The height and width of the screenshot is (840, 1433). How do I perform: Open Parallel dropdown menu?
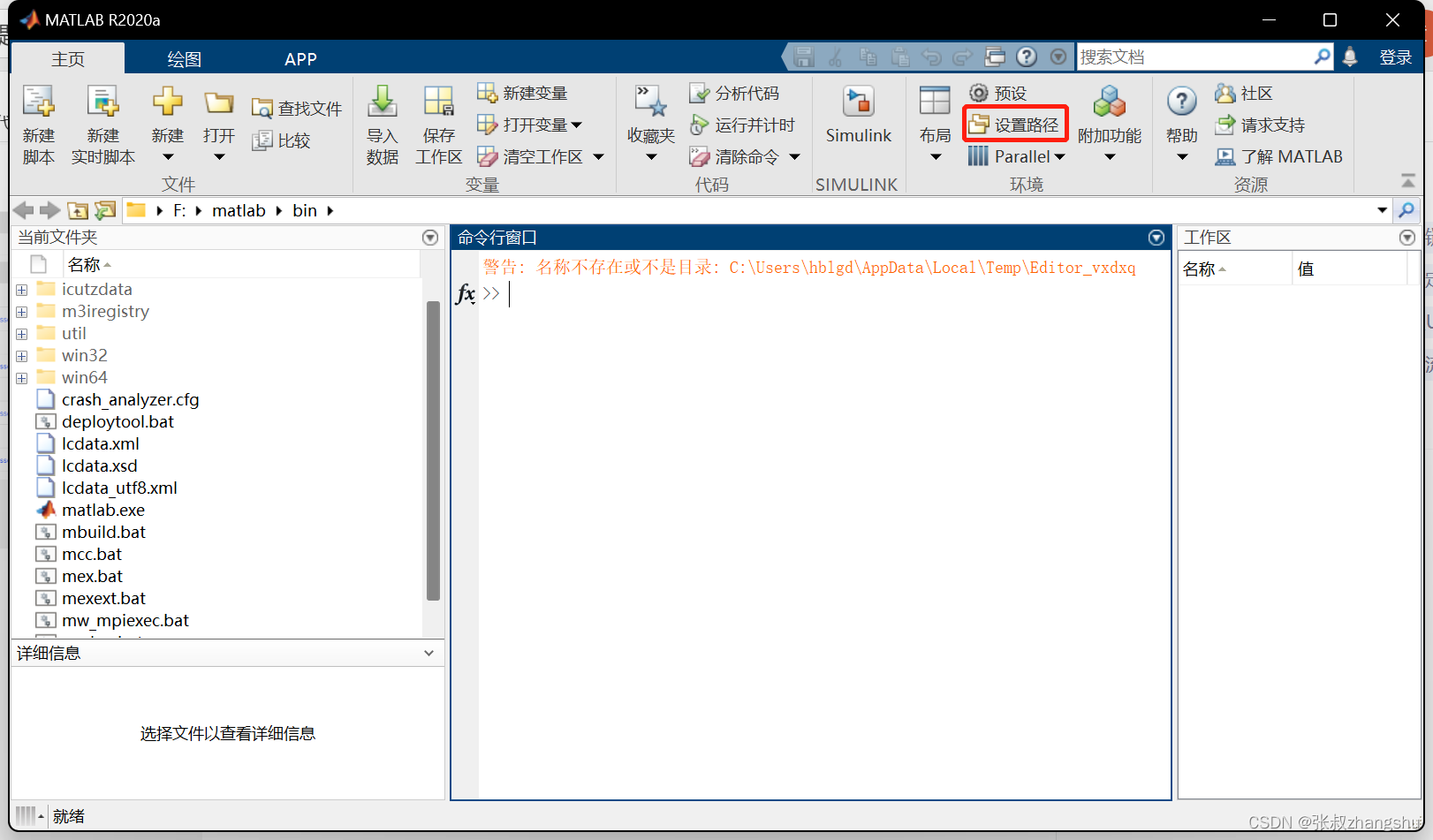pos(1017,156)
